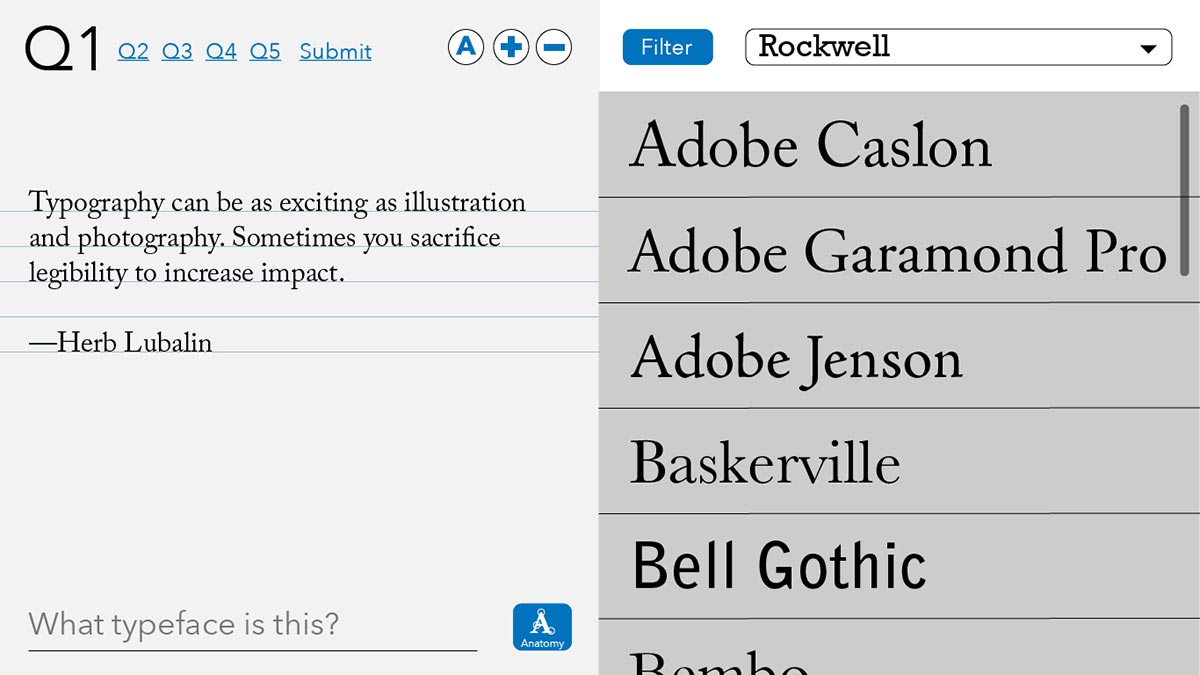Increase text size with plus icon
The image size is (1200, 675).
(x=510, y=47)
